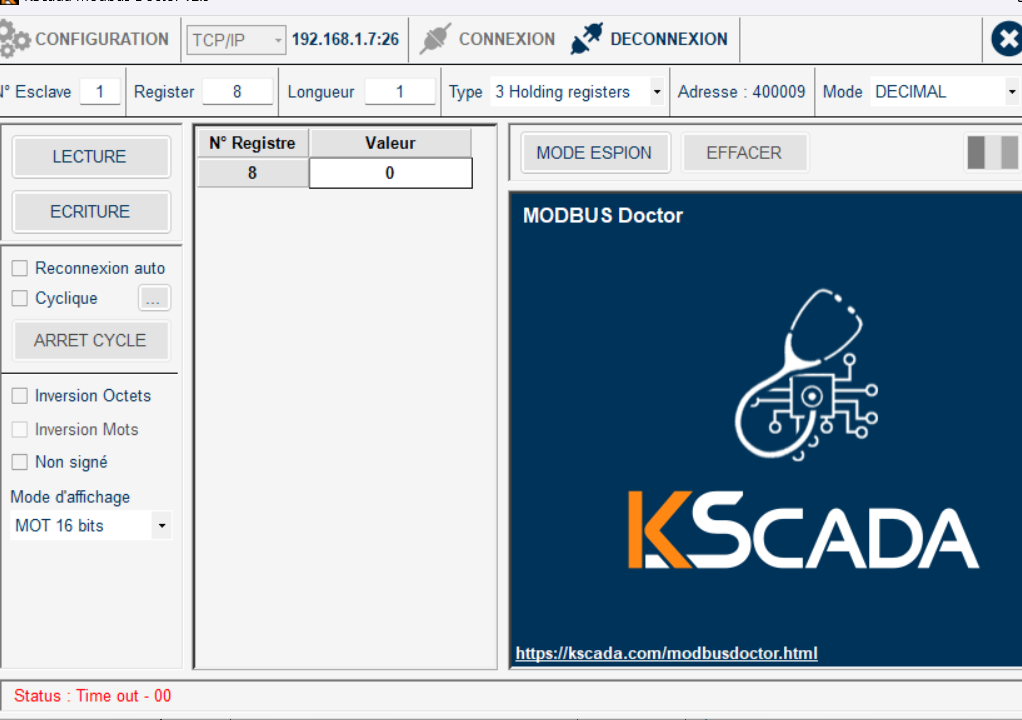The width and height of the screenshot is (1022, 720).
Task: Click the EFFACER button
Action: 744,153
